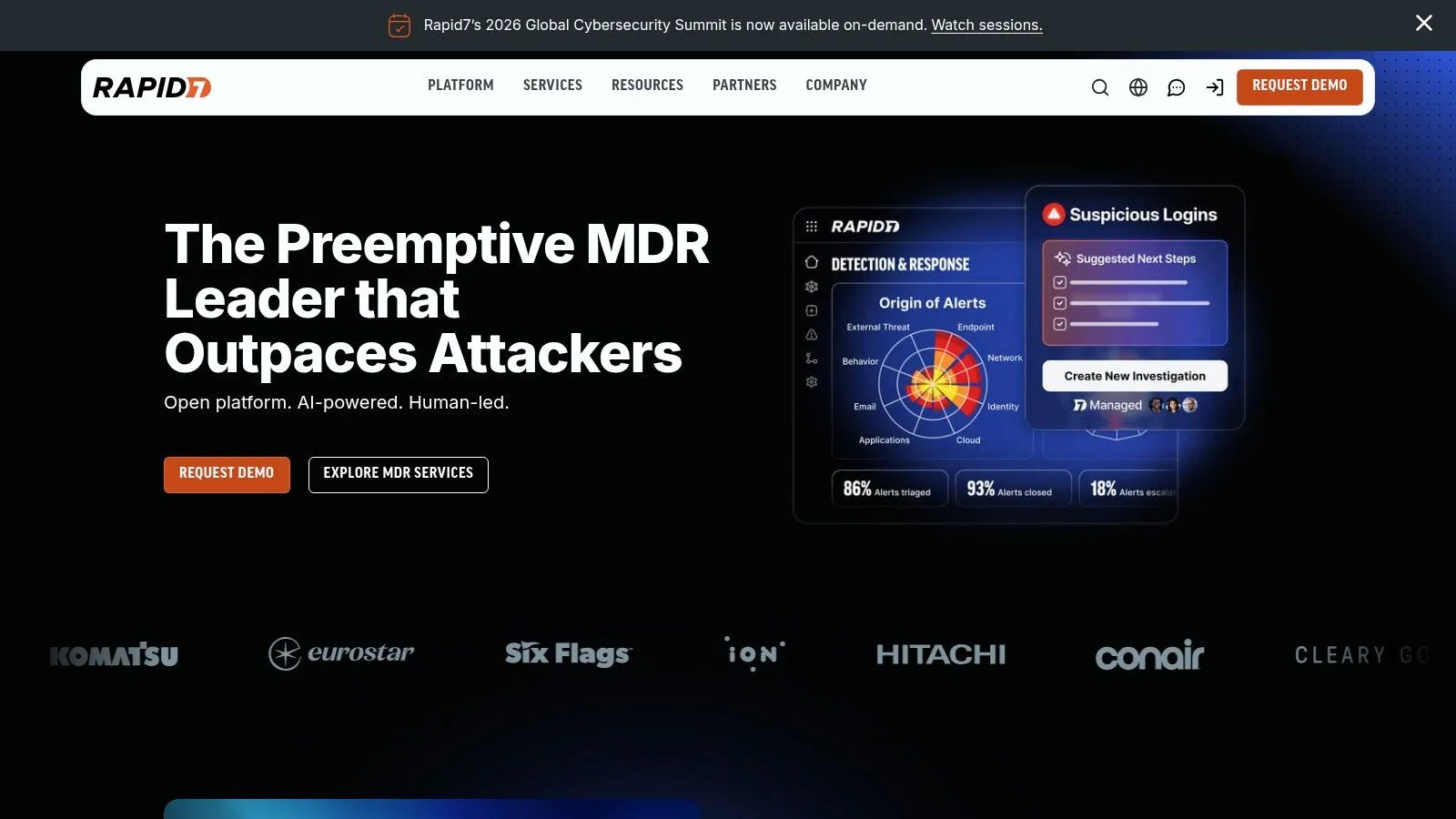The image size is (1456, 819).
Task: Click the orange Request Demo hero button
Action: click(227, 474)
